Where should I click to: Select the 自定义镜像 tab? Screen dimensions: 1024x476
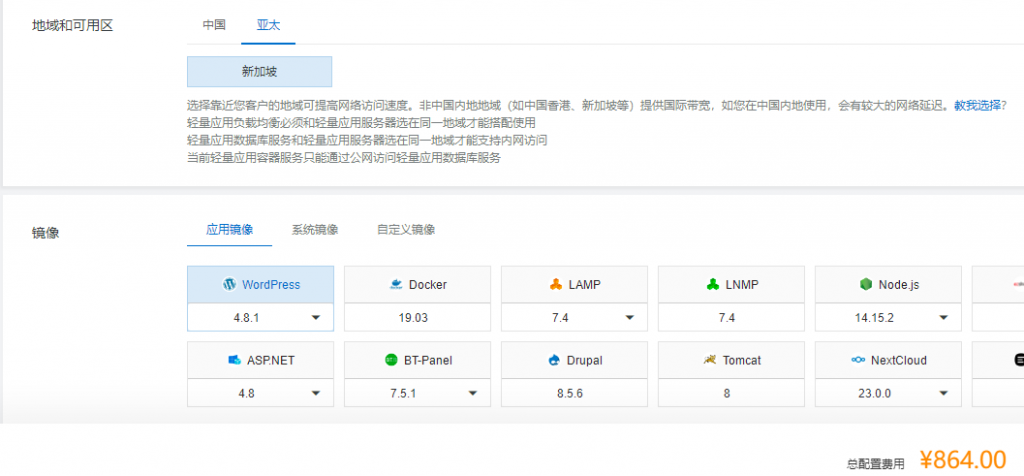[406, 229]
